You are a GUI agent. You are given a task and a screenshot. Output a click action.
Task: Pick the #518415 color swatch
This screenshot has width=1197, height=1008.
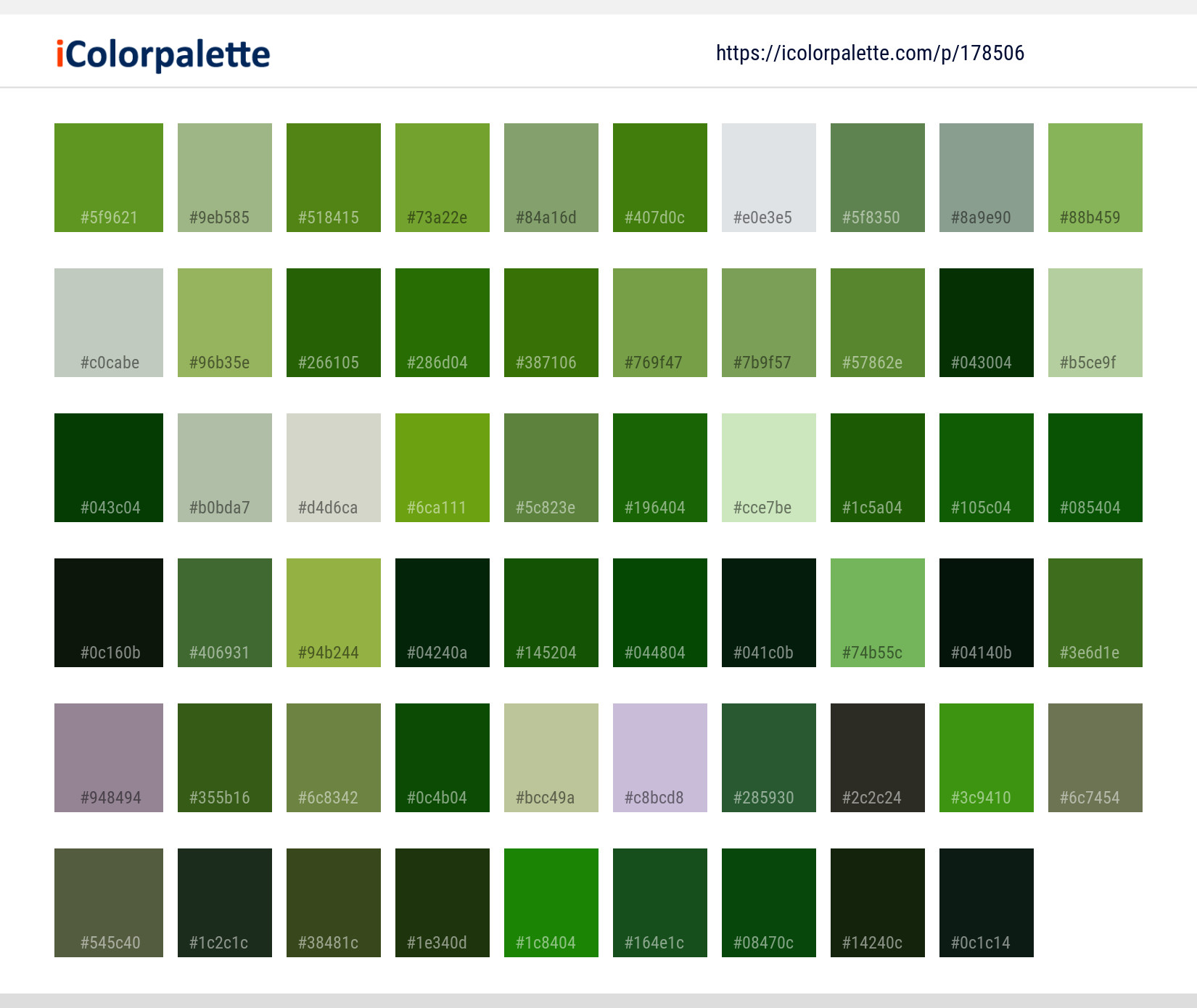point(334,178)
